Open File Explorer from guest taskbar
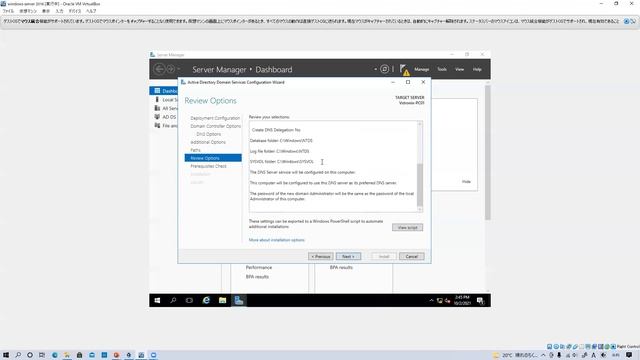The width and height of the screenshot is (640, 360). [x=222, y=300]
